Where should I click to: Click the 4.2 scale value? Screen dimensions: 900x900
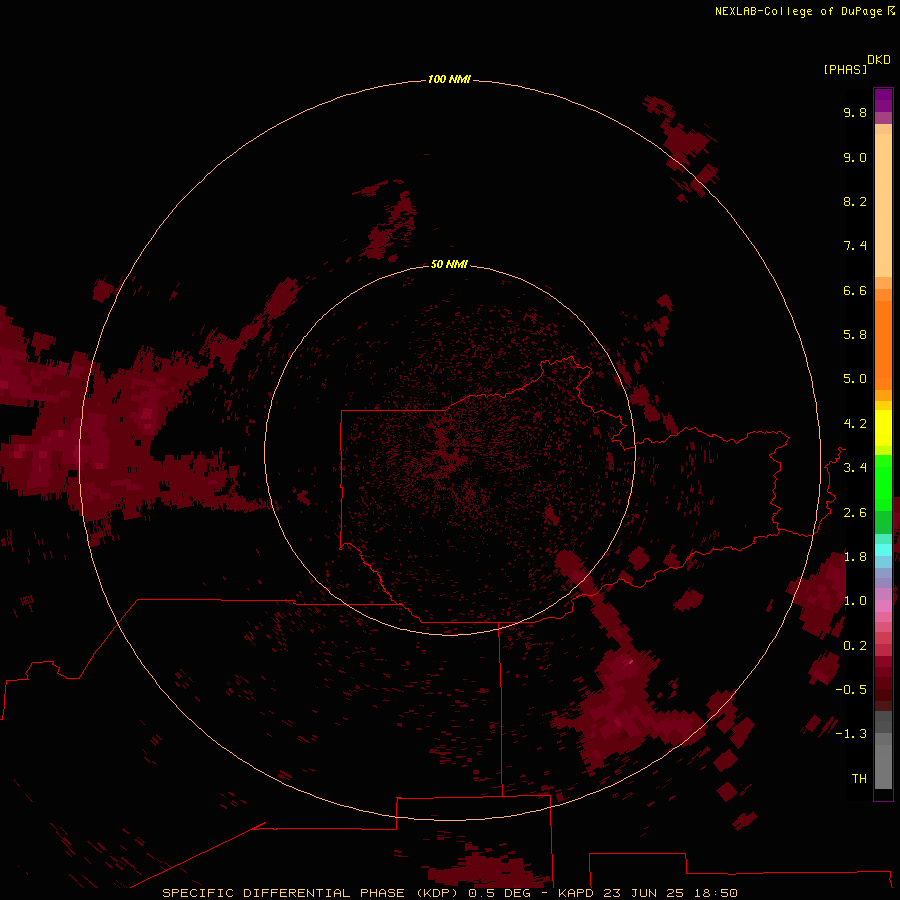[855, 424]
